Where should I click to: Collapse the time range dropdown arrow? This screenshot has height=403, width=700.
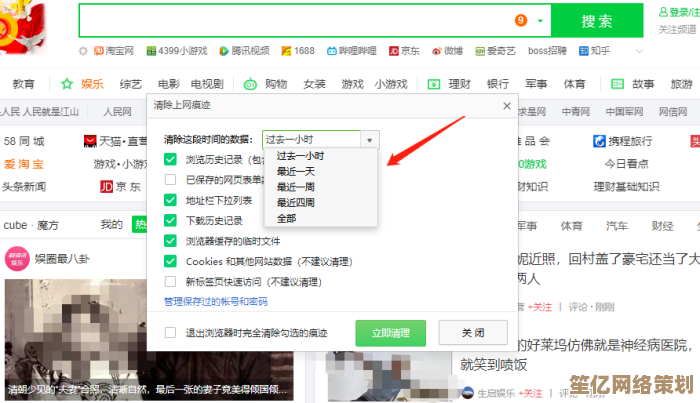370,141
